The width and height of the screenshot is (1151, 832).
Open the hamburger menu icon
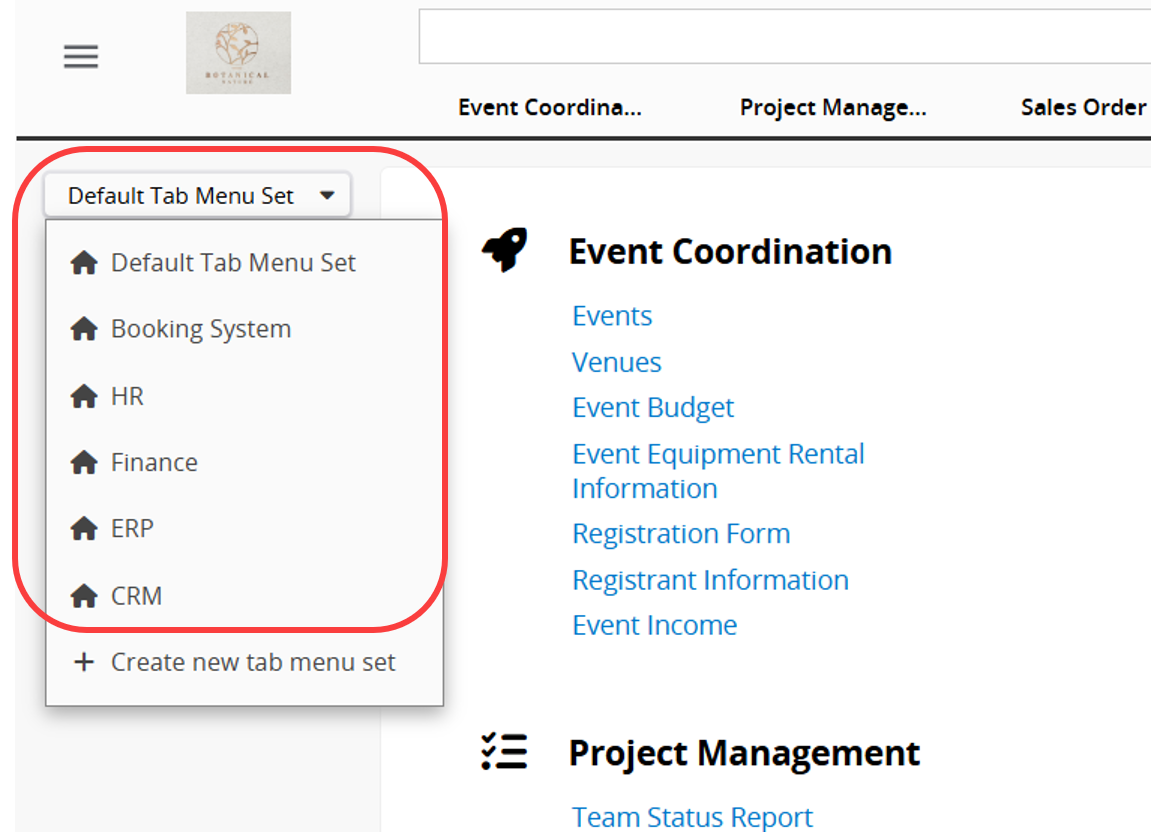(81, 56)
